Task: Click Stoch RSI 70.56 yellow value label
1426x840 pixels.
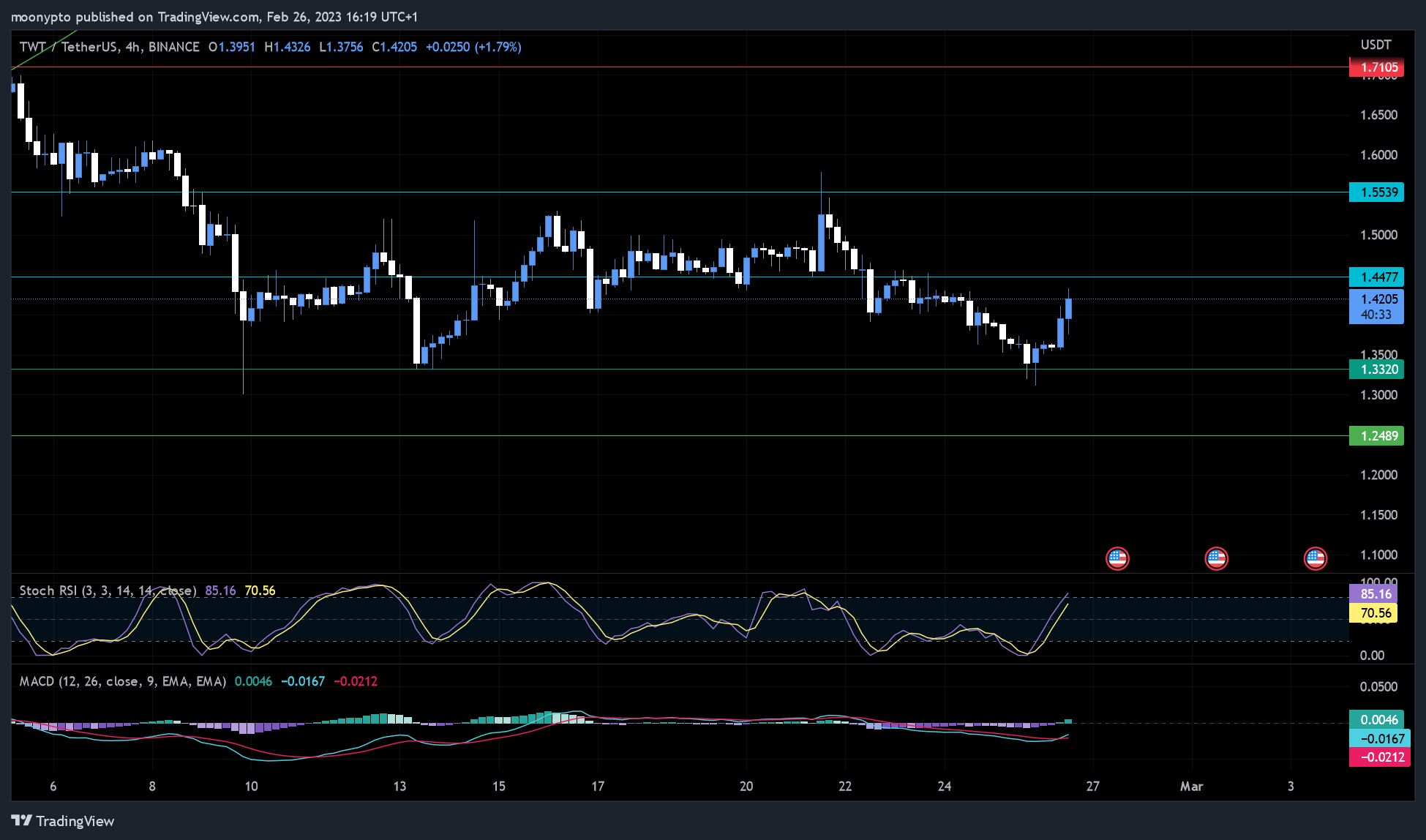Action: pos(1373,613)
